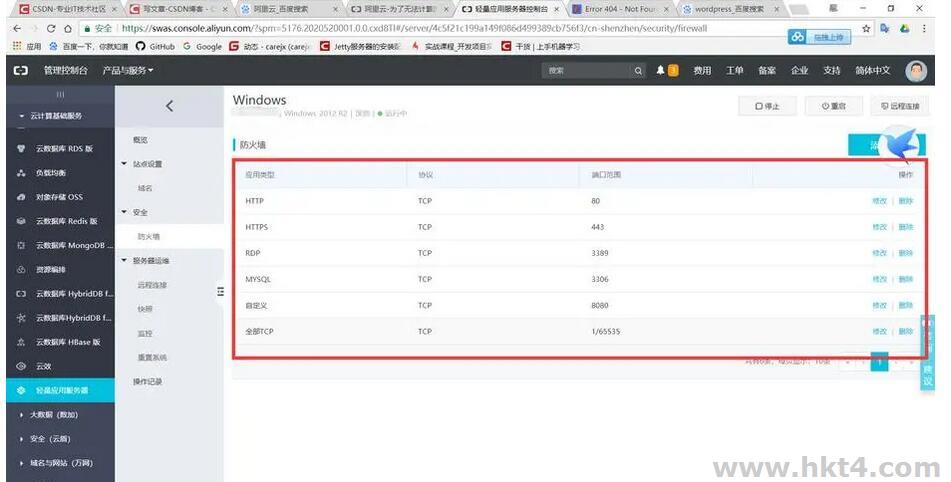Open the 云数据库 RDS 版 sidebar icon
This screenshot has width=951, height=482.
point(21,149)
